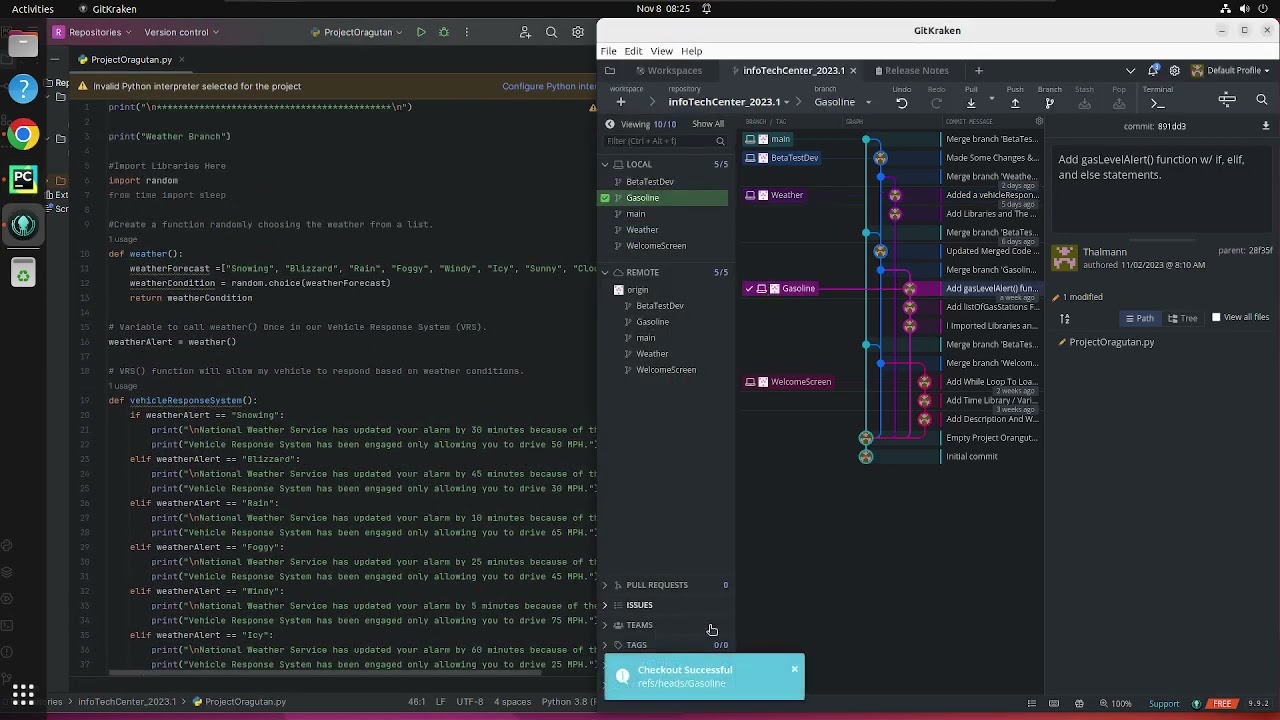Open the File menu in GitKraken
1280x720 pixels.
point(608,51)
